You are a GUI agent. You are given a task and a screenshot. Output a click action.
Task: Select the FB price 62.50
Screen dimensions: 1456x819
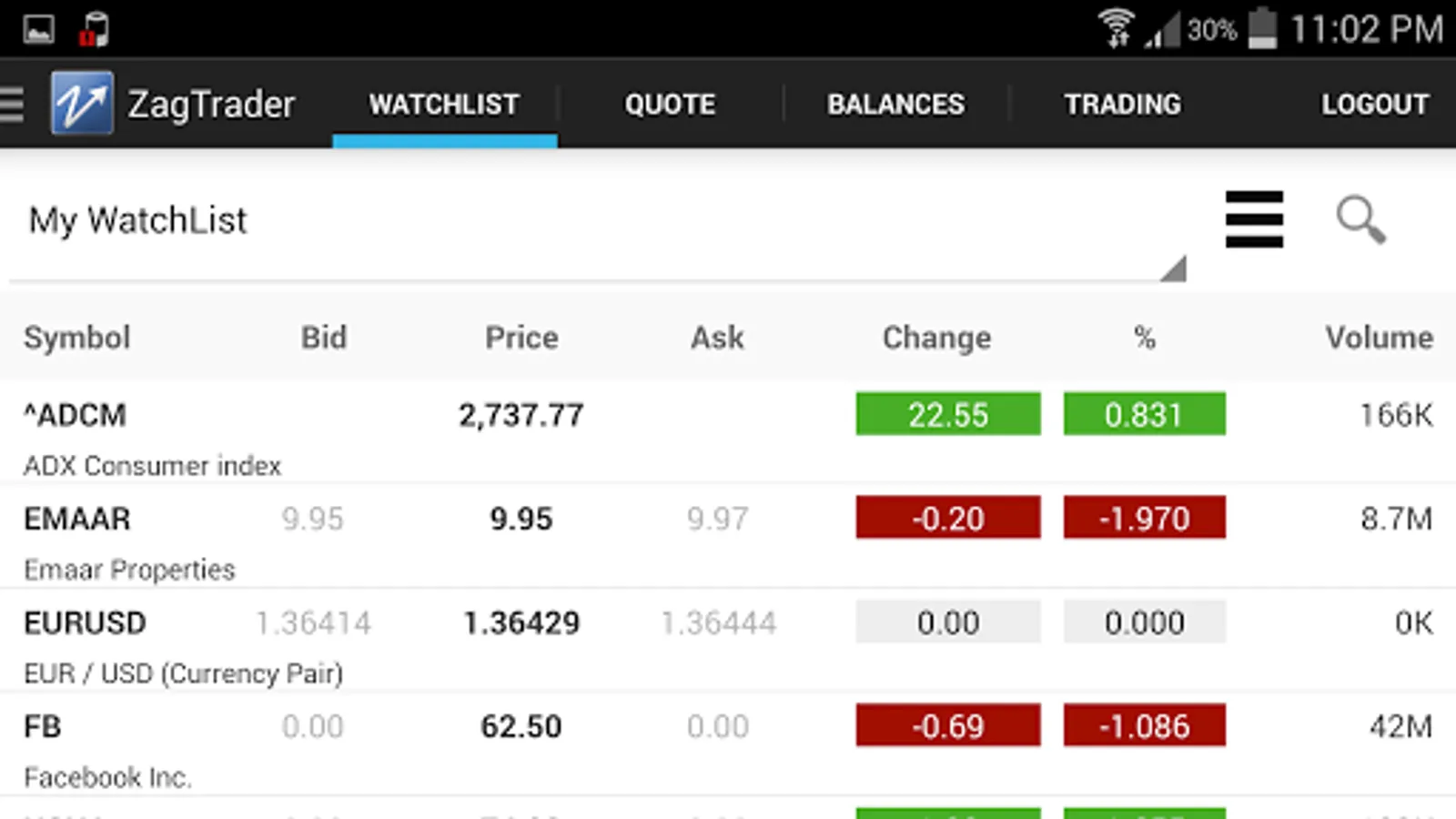pos(521,726)
